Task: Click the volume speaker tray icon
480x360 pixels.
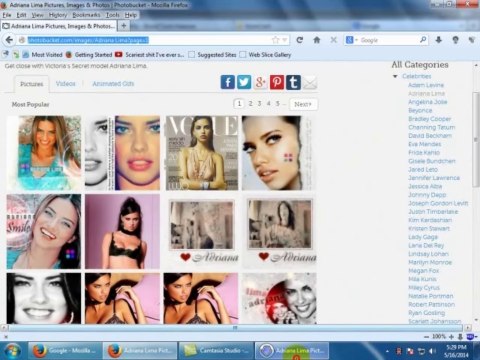Action: [x=432, y=351]
